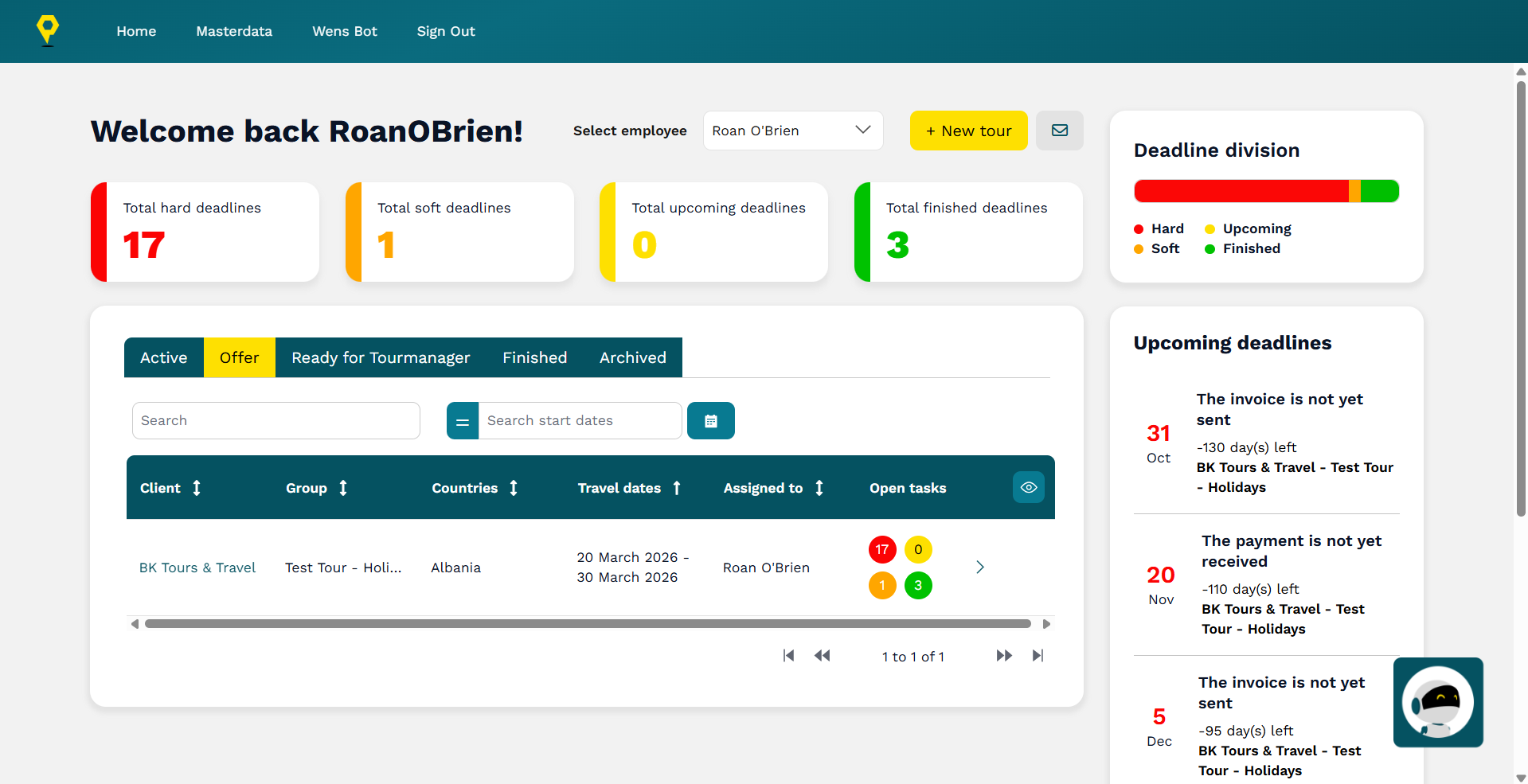The height and width of the screenshot is (784, 1528).
Task: Go to previous page of results
Action: pos(823,656)
